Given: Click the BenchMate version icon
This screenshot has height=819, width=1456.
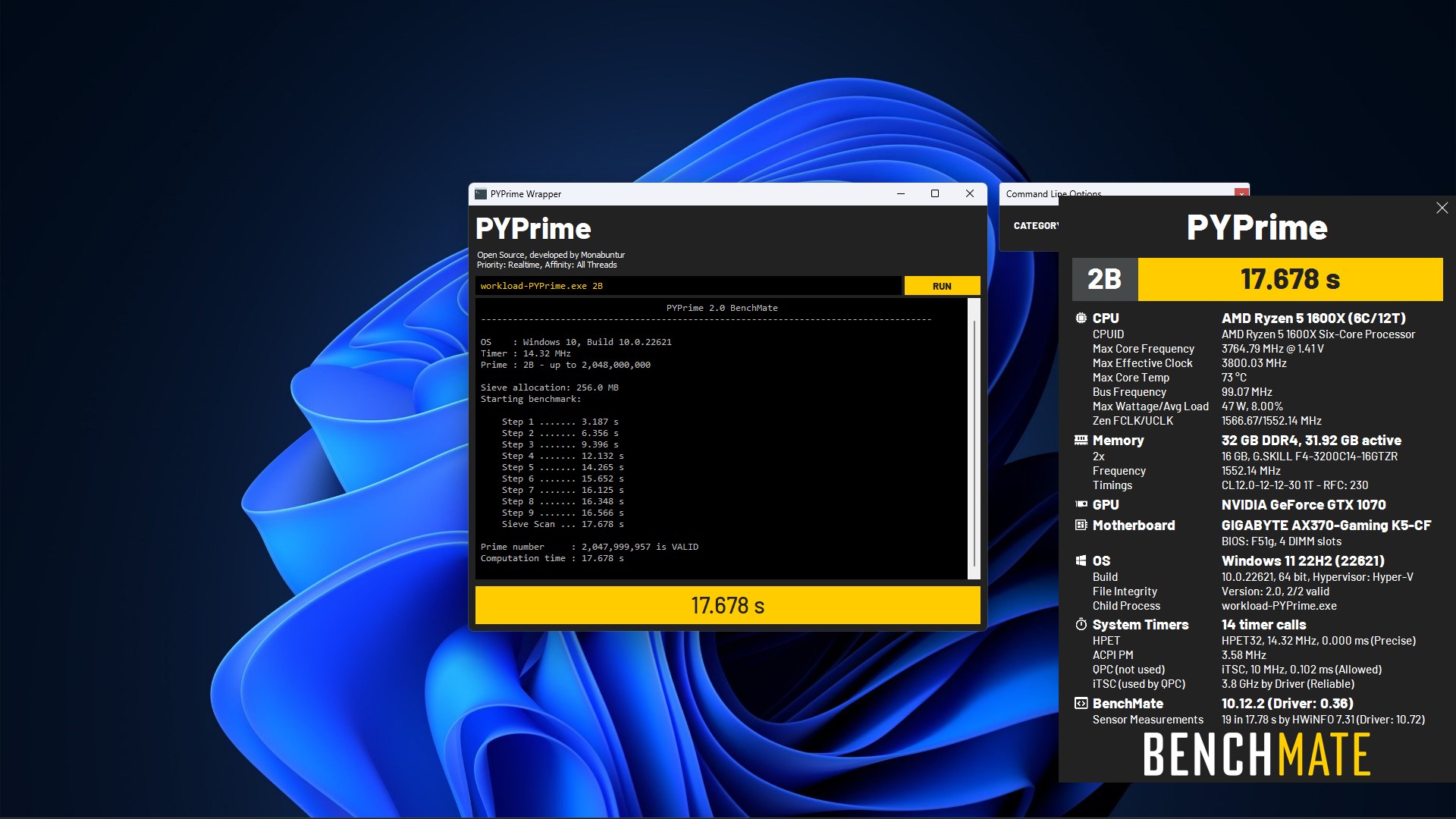Looking at the screenshot, I should 1081,704.
